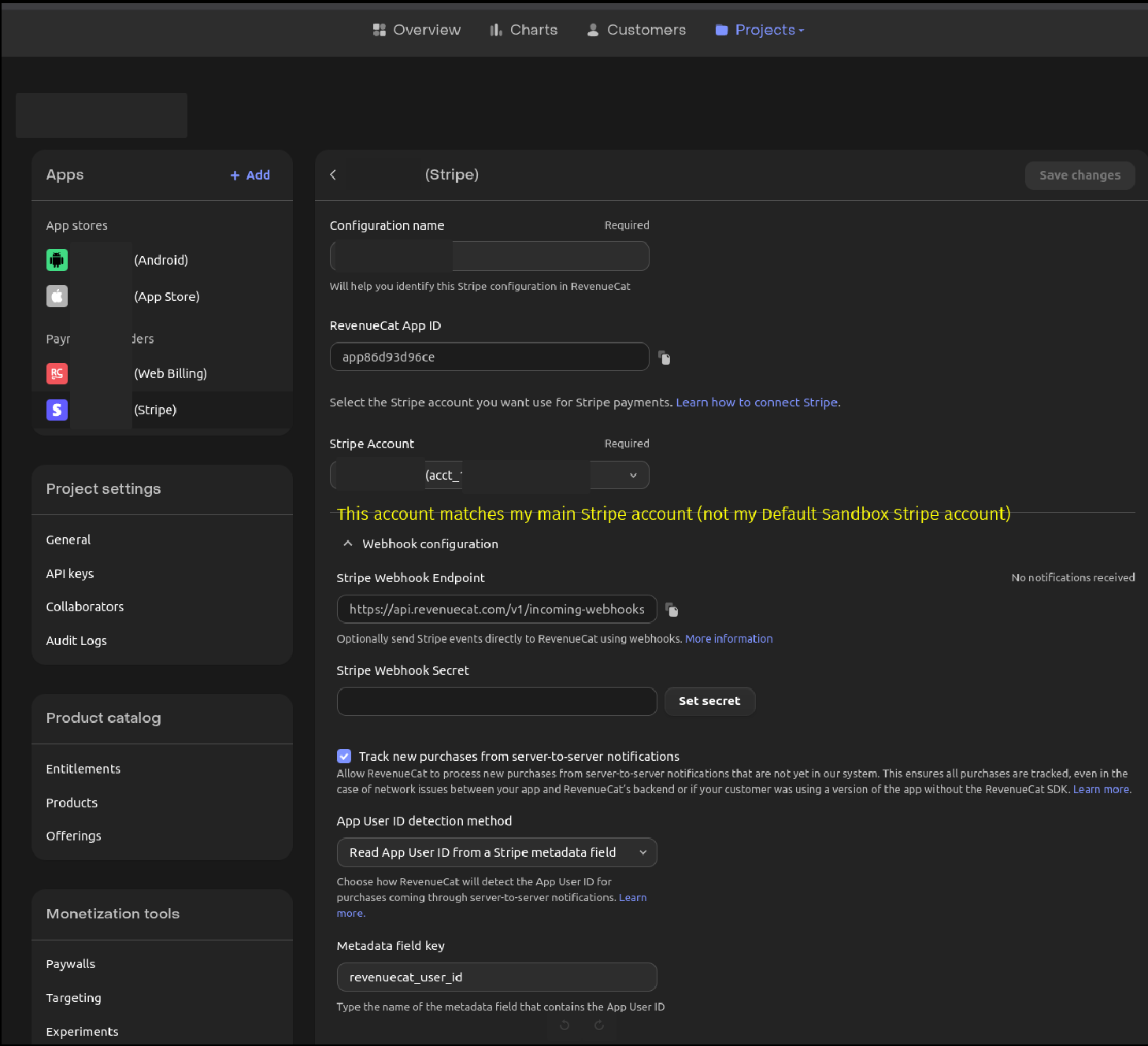The image size is (1148, 1046).
Task: Open Experiments under Monetization tools
Action: 83,1031
